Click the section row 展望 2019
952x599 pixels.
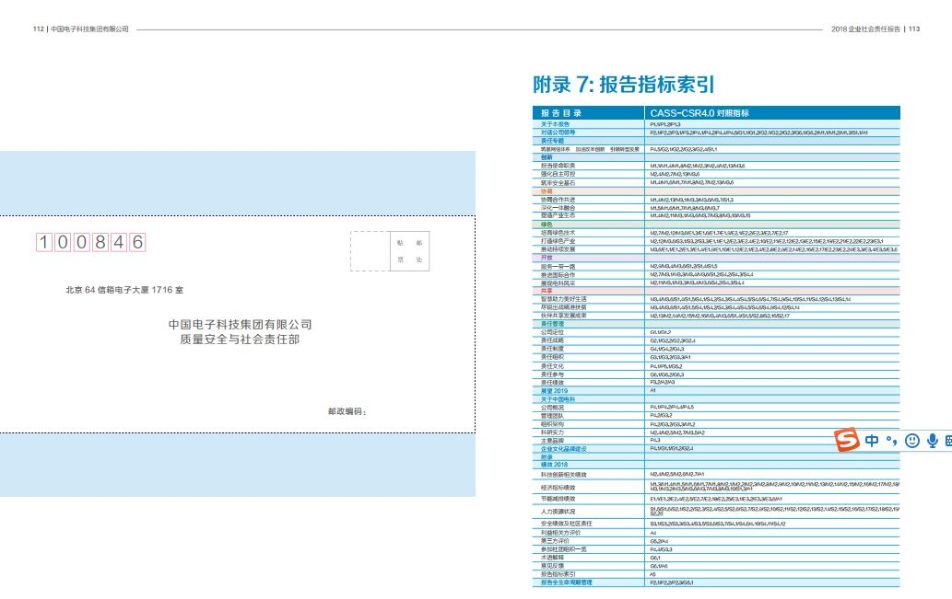pos(716,391)
